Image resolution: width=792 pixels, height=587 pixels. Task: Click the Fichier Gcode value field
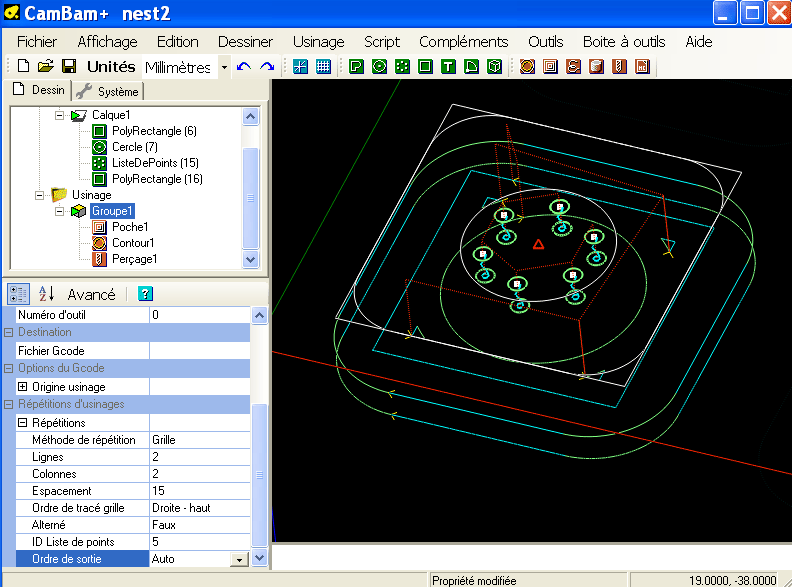(198, 351)
